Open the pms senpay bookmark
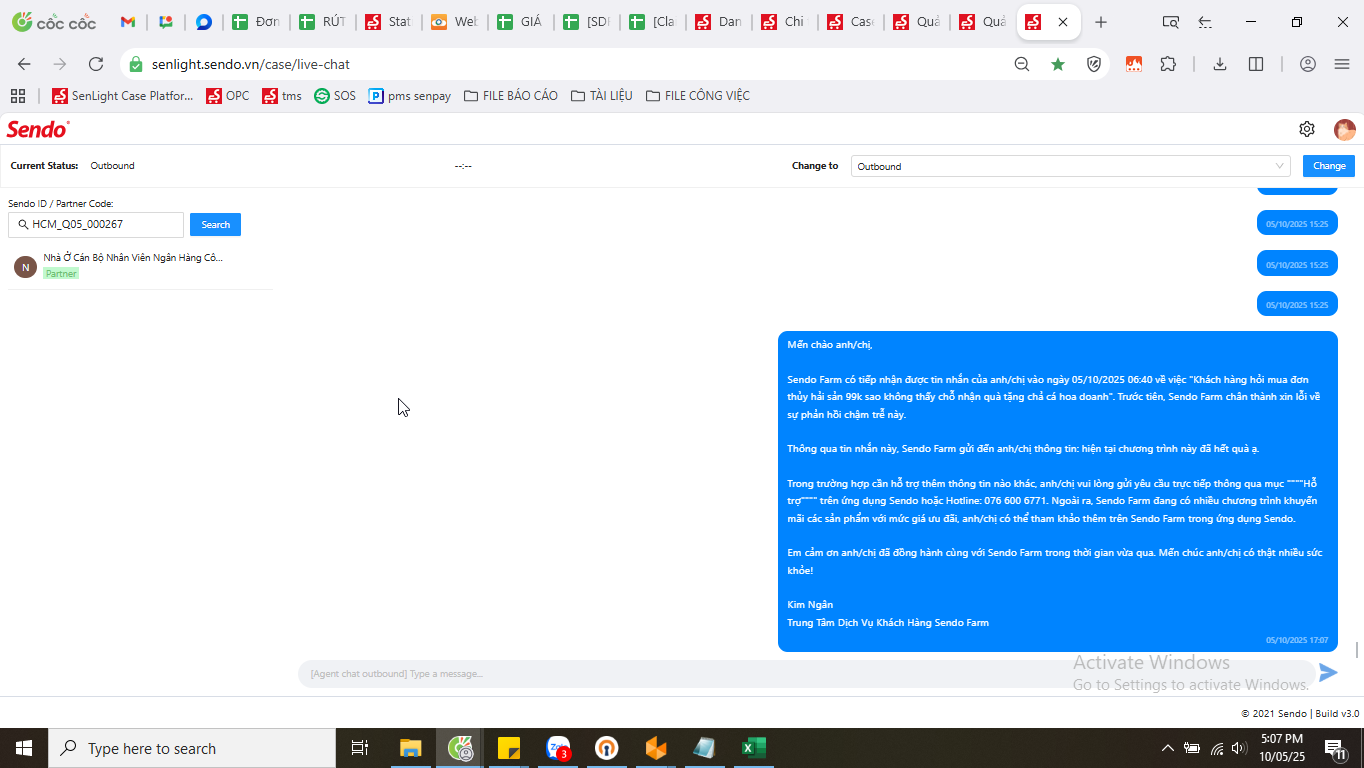This screenshot has height=768, width=1364. (x=410, y=96)
